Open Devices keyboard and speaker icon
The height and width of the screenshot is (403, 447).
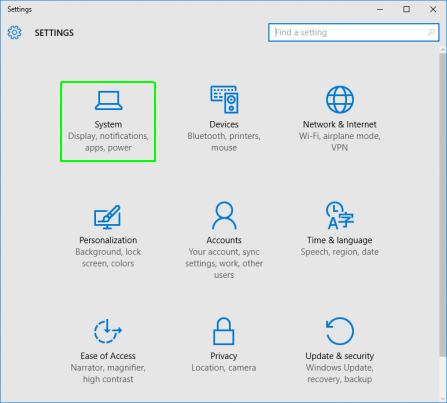pyautogui.click(x=224, y=99)
